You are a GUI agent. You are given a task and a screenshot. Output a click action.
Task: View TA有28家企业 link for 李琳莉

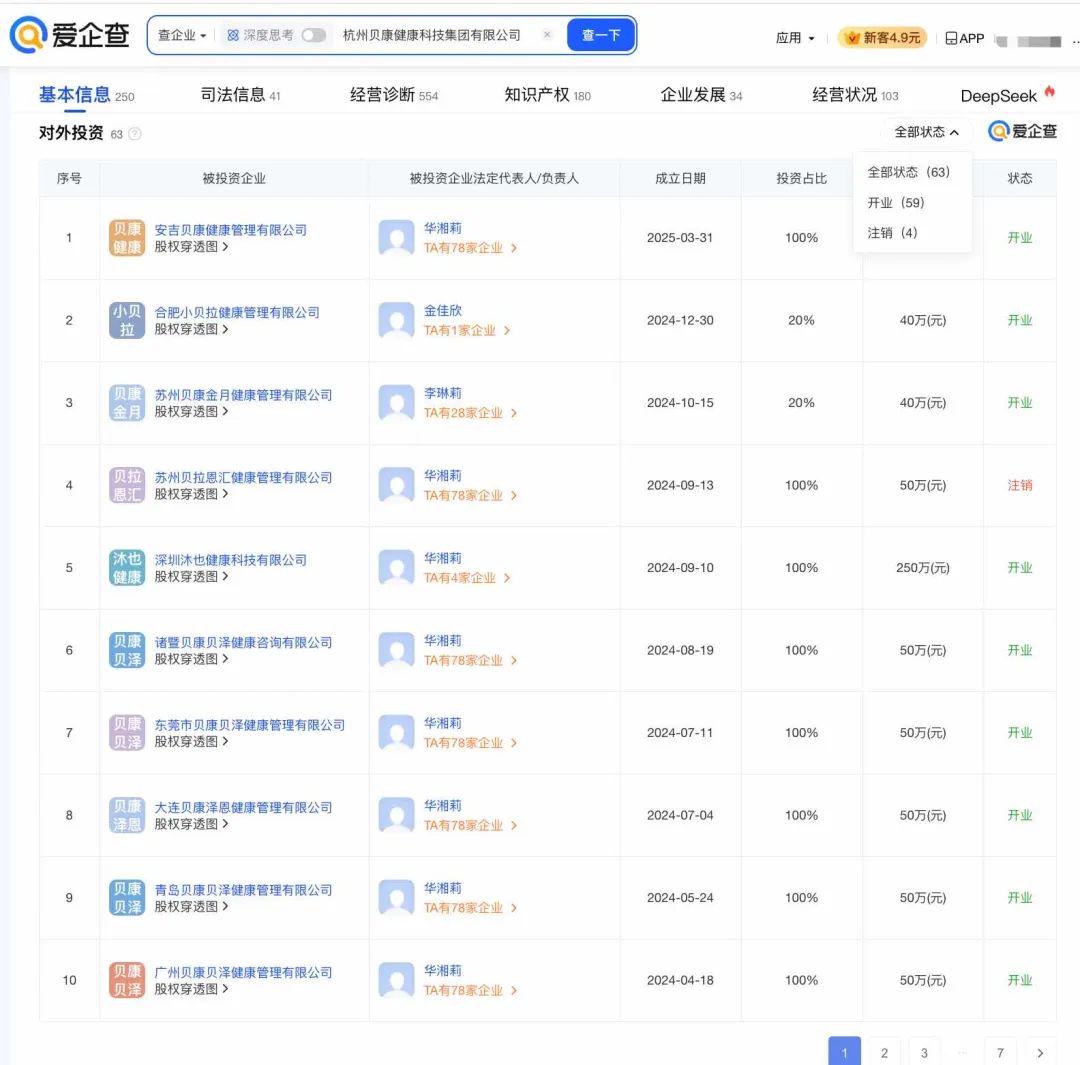coord(470,413)
